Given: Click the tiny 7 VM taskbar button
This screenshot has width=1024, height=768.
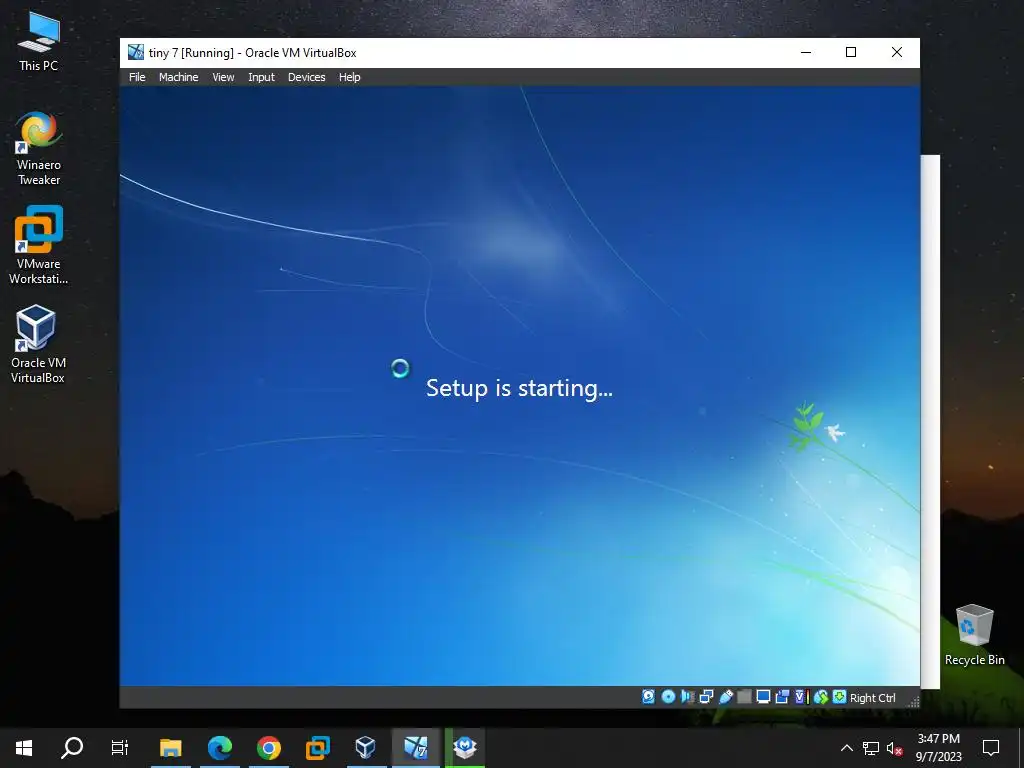Looking at the screenshot, I should pyautogui.click(x=415, y=748).
